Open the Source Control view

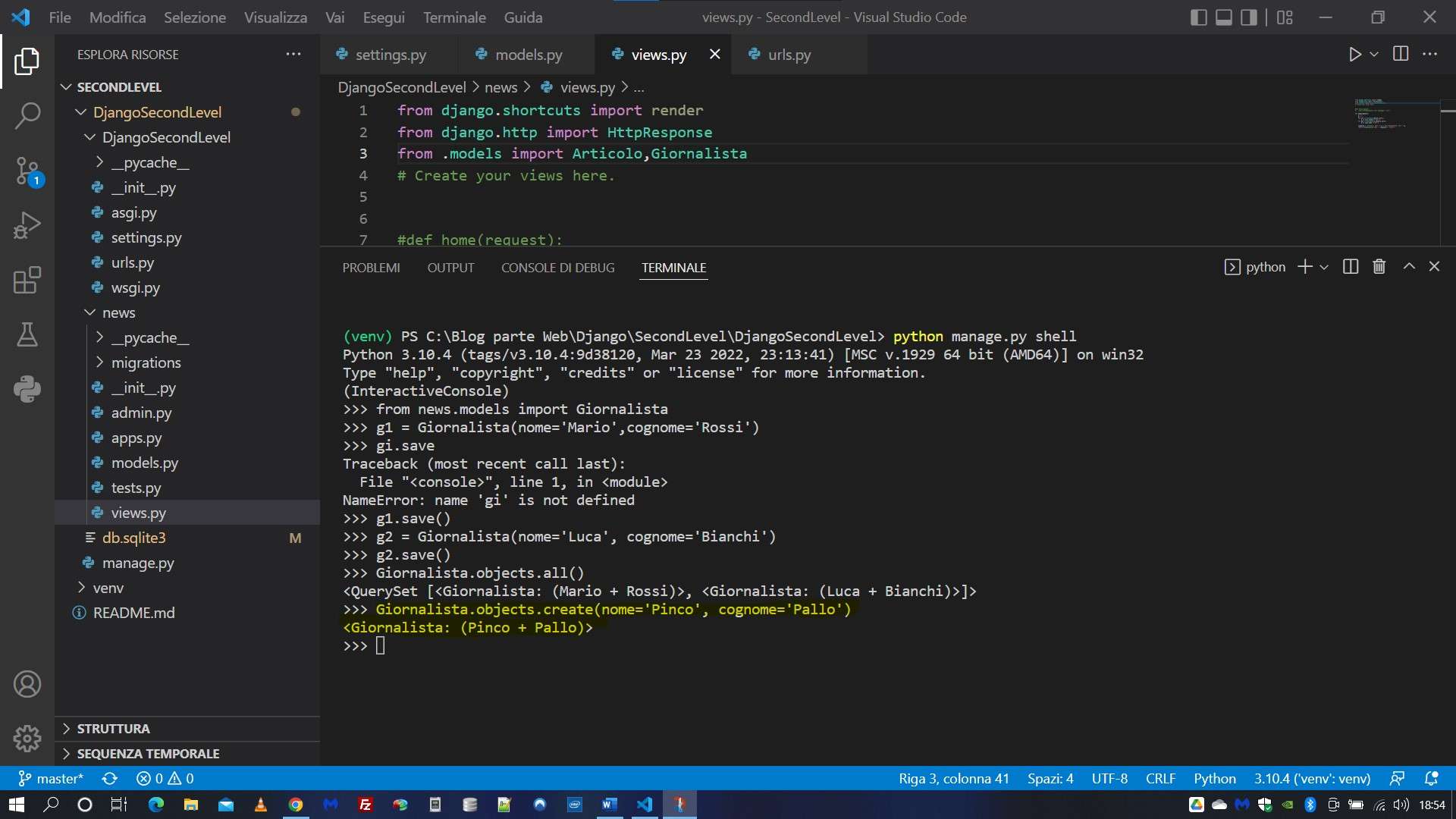click(27, 171)
